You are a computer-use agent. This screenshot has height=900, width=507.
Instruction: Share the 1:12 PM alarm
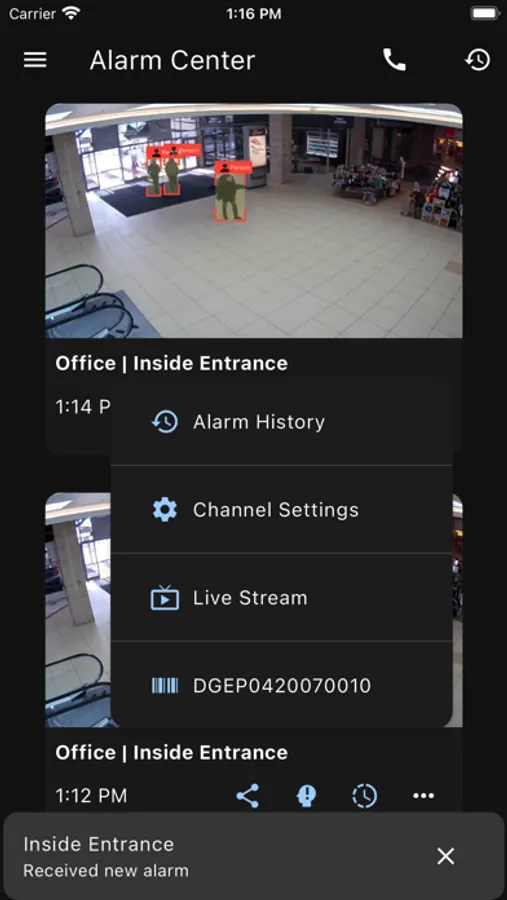[247, 796]
